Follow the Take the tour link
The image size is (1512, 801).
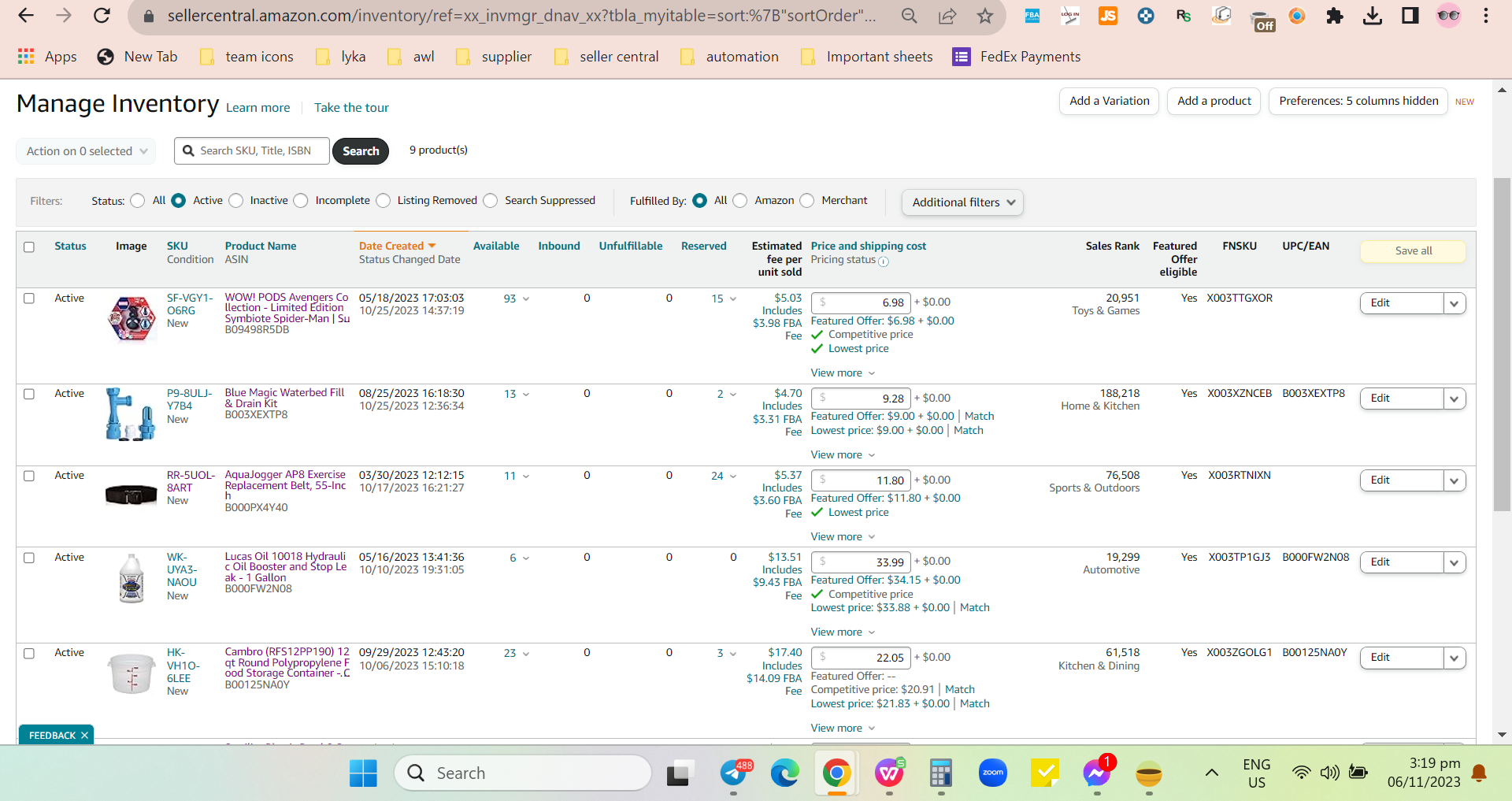351,108
